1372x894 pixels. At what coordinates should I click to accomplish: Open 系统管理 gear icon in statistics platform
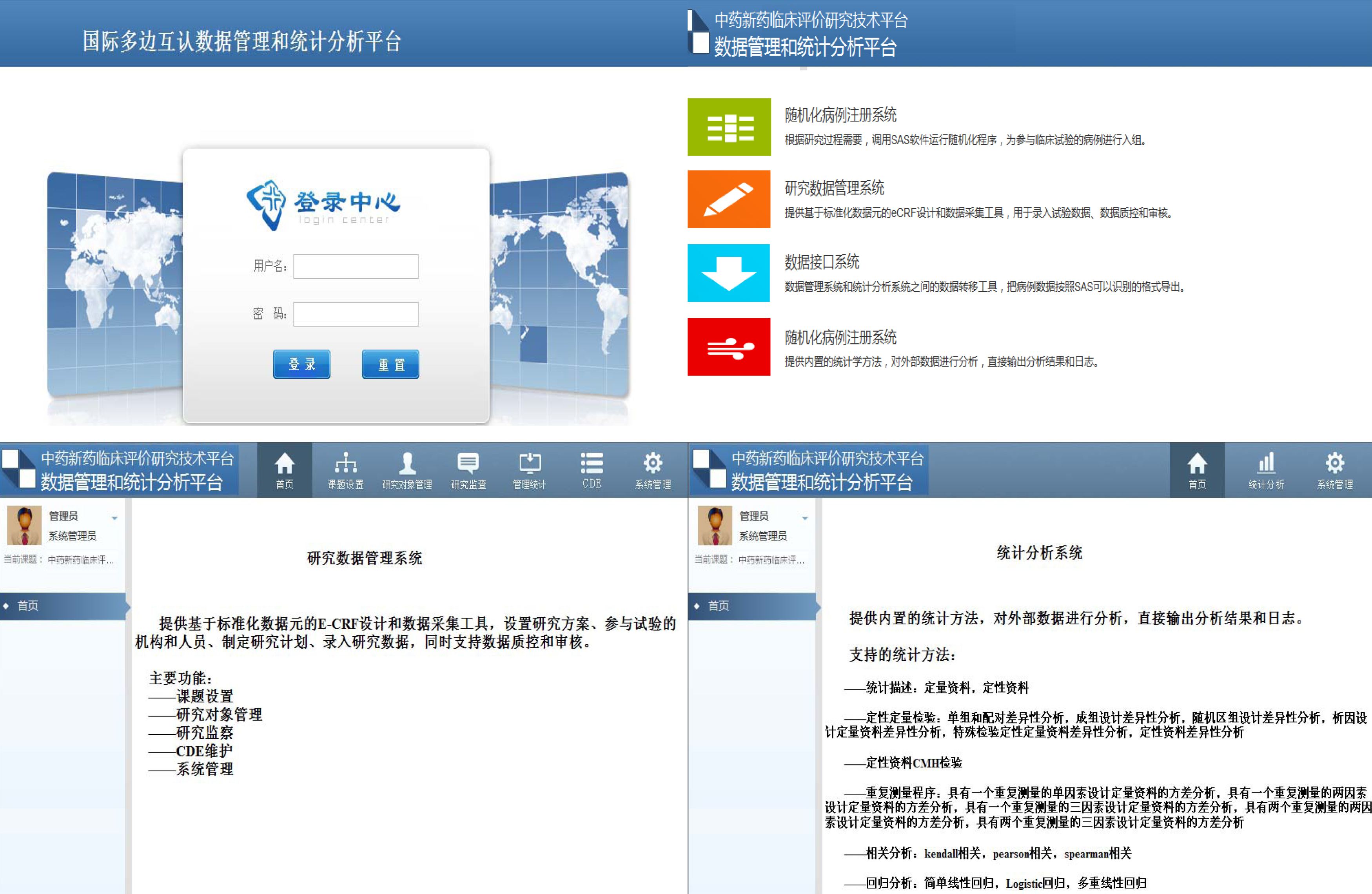point(1334,470)
